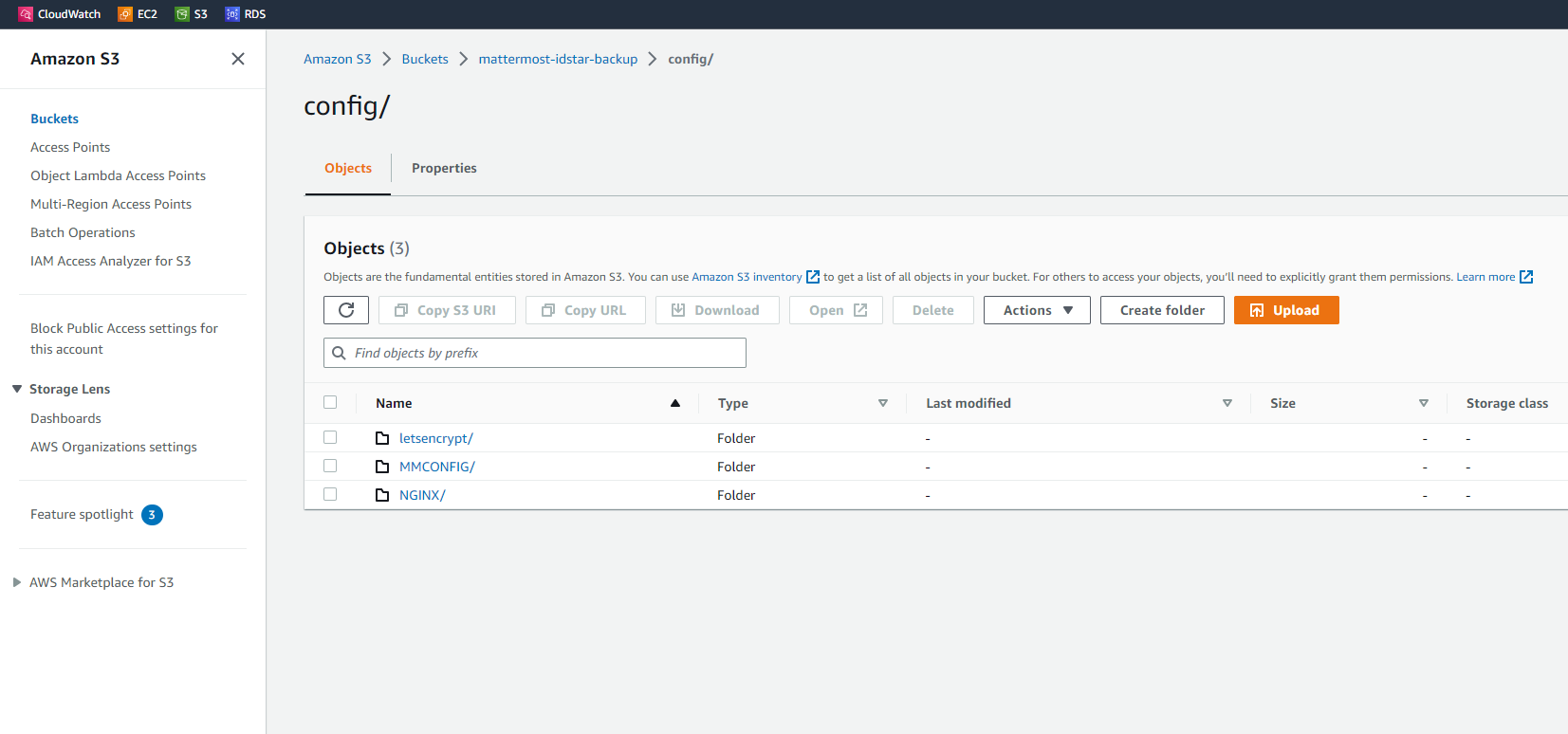
Task: Click breadcrumb chevron after mattermost-idstar-backup
Action: tap(653, 59)
